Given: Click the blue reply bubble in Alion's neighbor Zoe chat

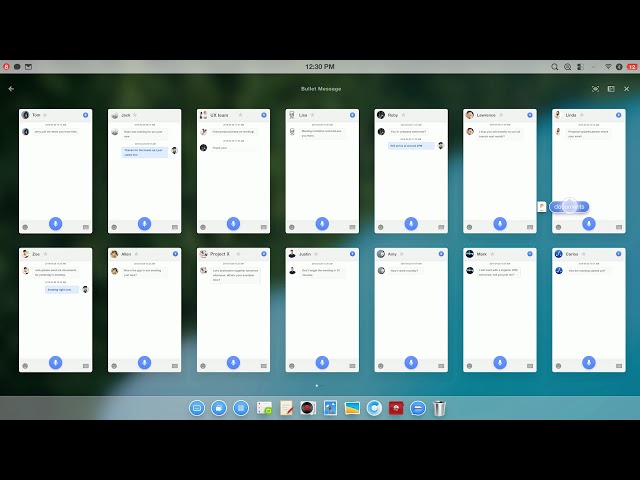Looking at the screenshot, I should coord(60,289).
